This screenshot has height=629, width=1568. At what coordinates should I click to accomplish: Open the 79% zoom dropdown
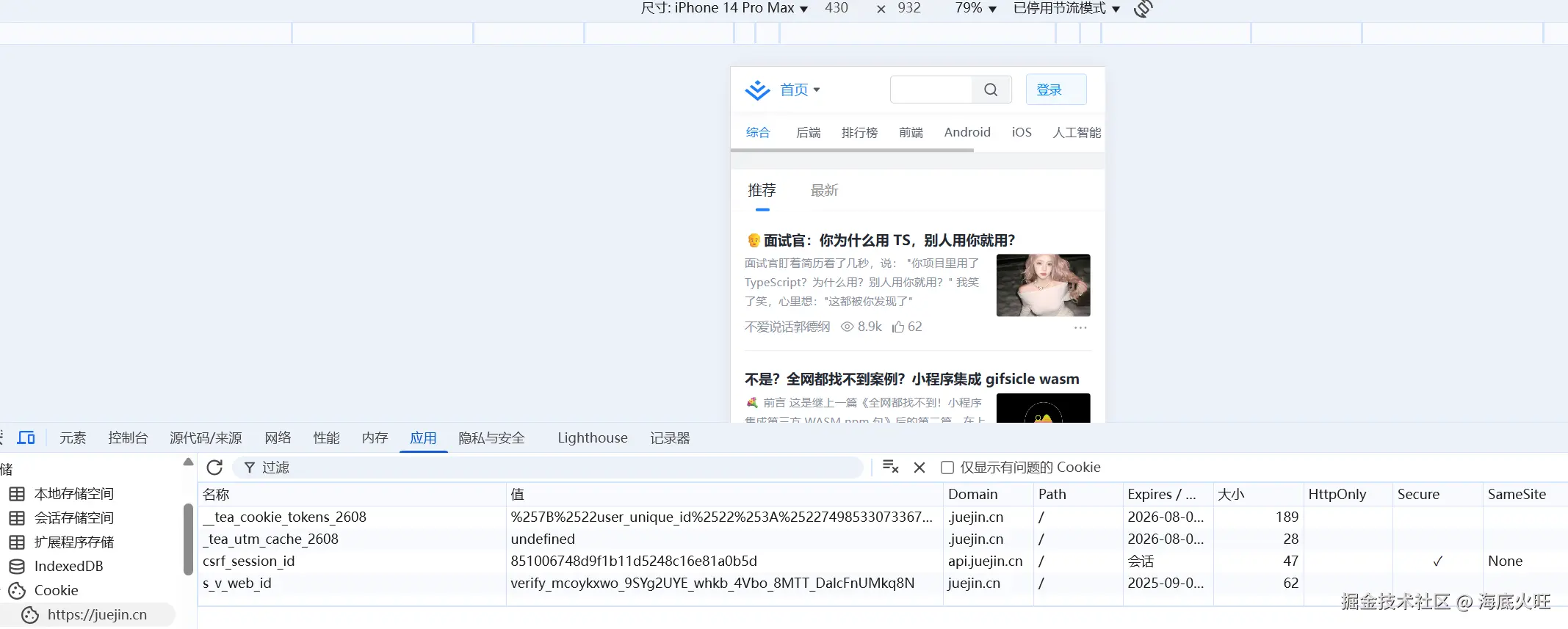coord(975,8)
